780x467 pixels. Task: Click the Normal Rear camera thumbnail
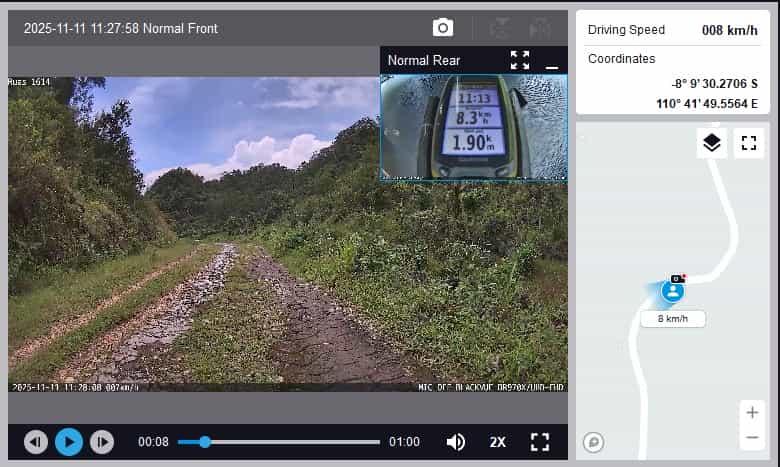point(474,127)
